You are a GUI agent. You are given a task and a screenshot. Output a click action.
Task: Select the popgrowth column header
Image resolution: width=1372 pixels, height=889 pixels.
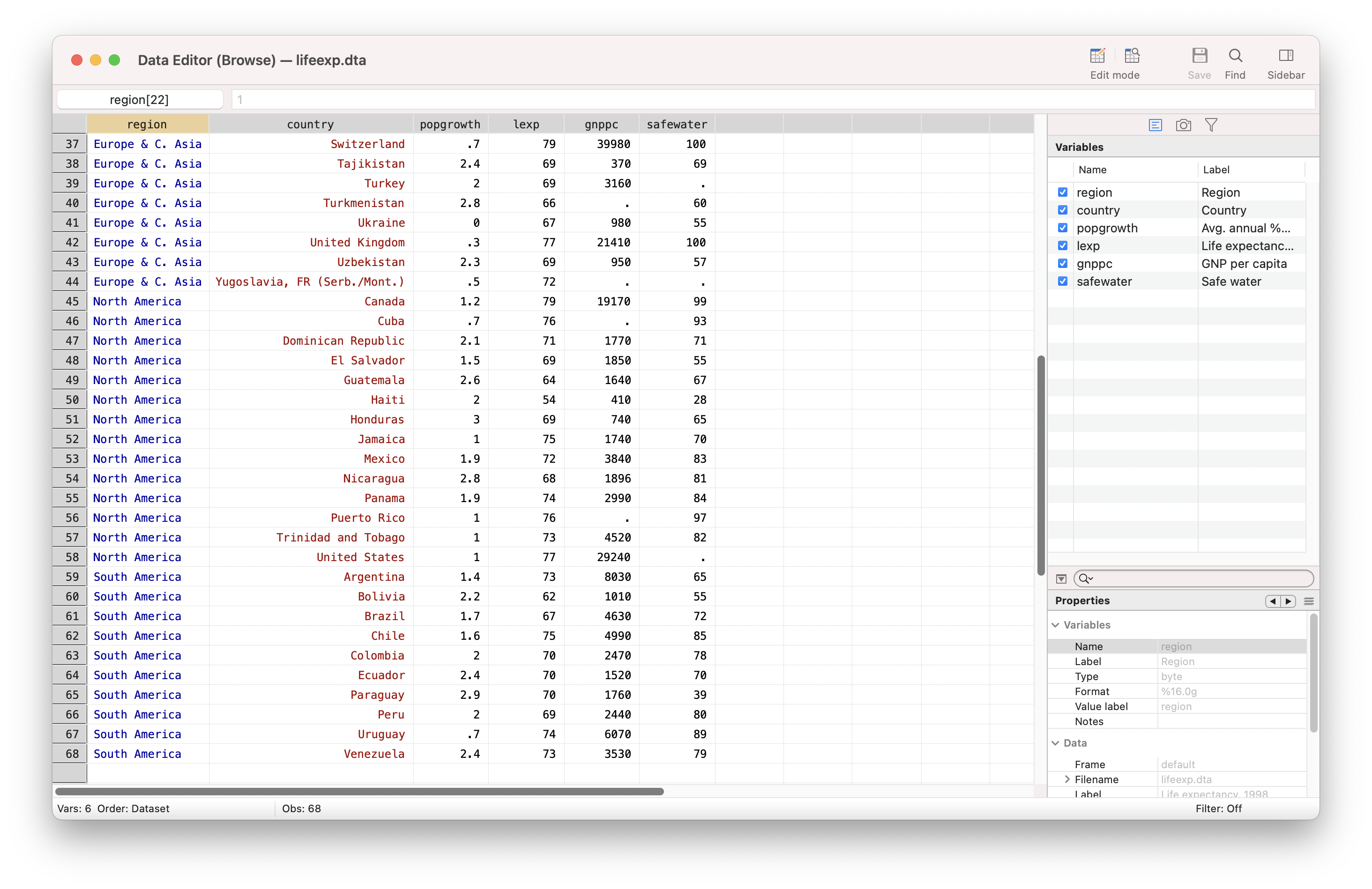(450, 125)
